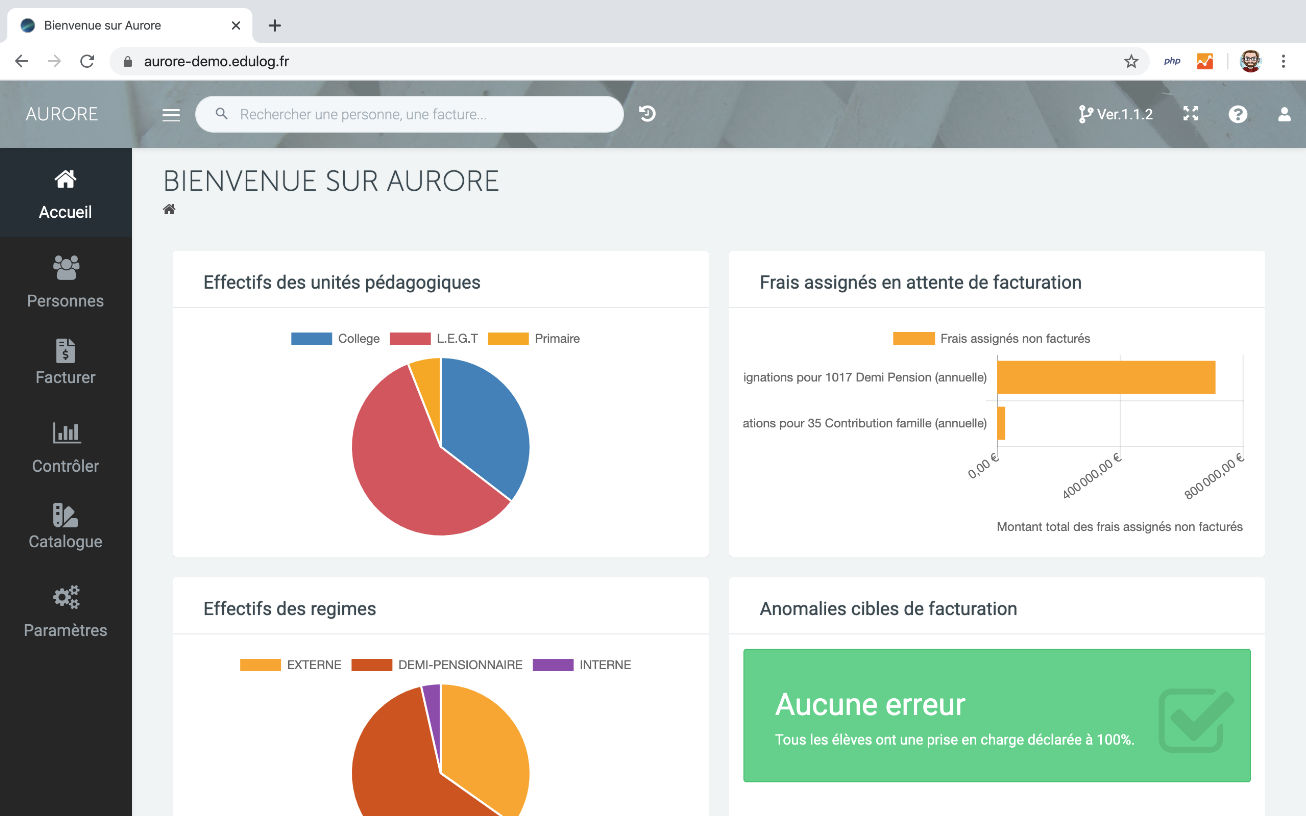Click the orange analytics extension icon

point(1205,61)
